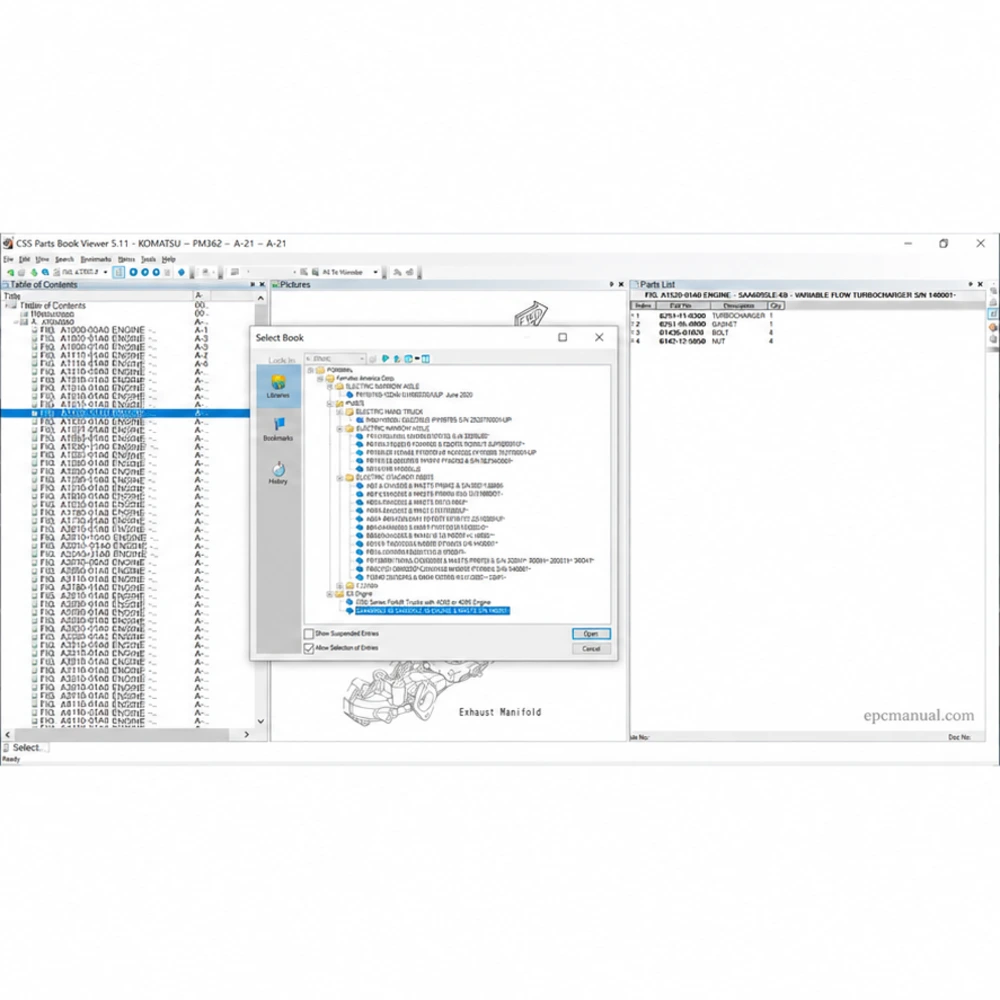Open the Help menu
This screenshot has height=1000, width=1000.
click(x=168, y=260)
